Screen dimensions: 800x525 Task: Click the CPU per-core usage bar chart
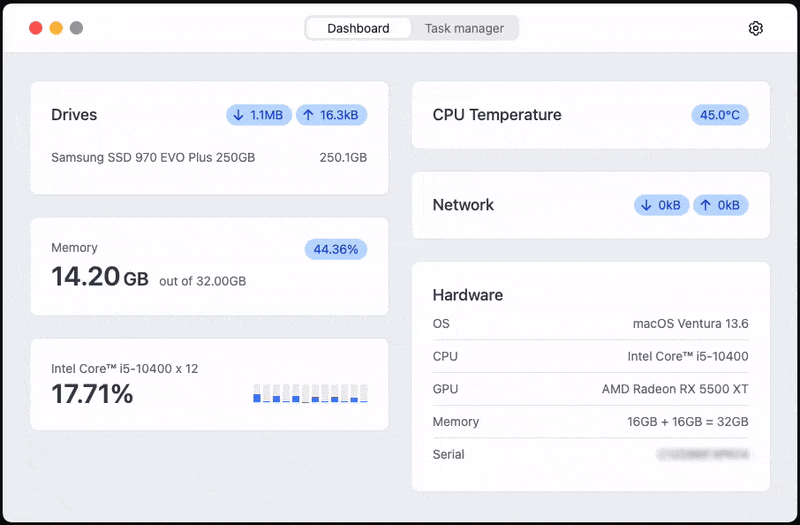coord(310,393)
